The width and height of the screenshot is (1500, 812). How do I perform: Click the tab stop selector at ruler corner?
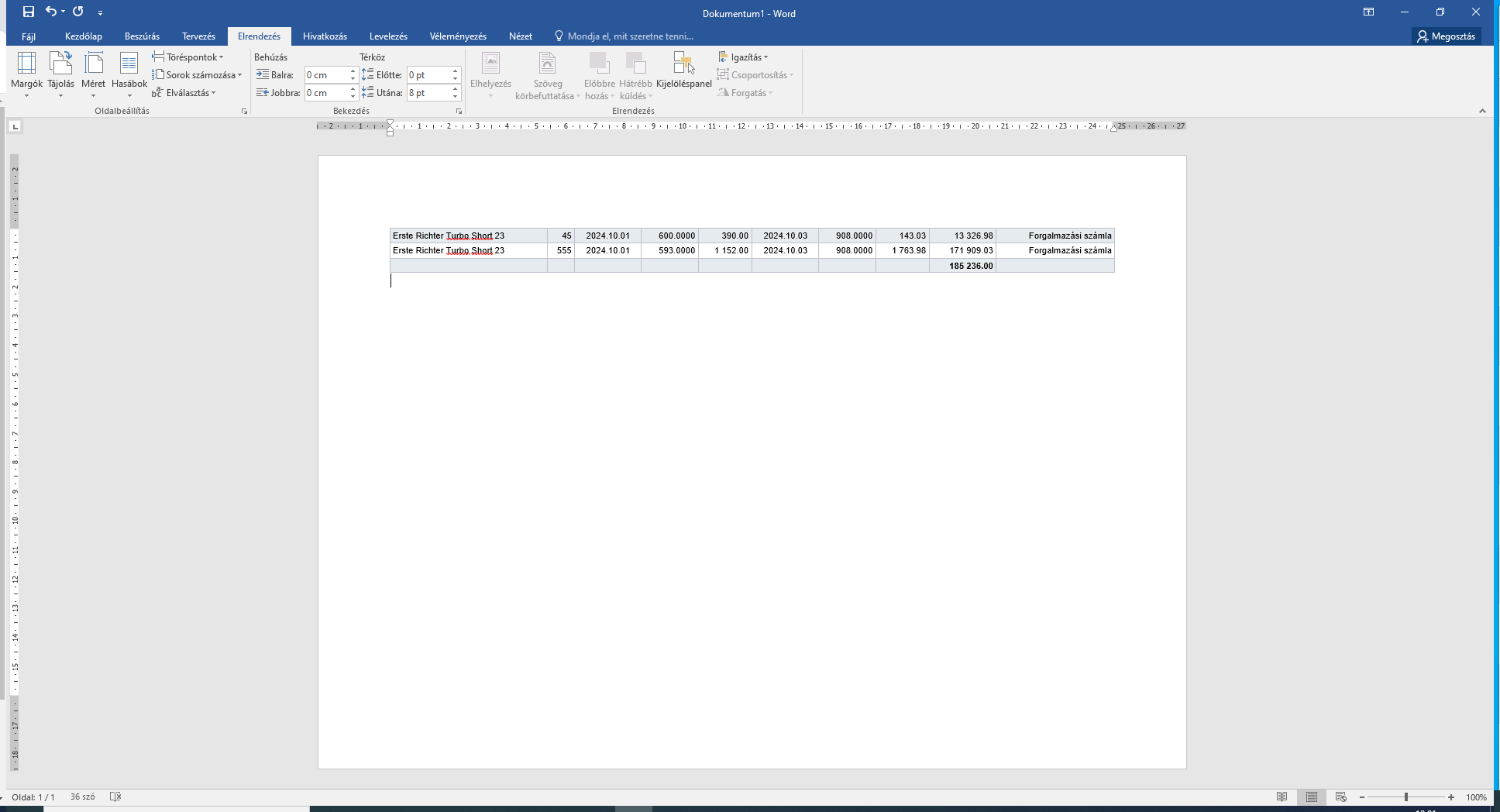15,126
